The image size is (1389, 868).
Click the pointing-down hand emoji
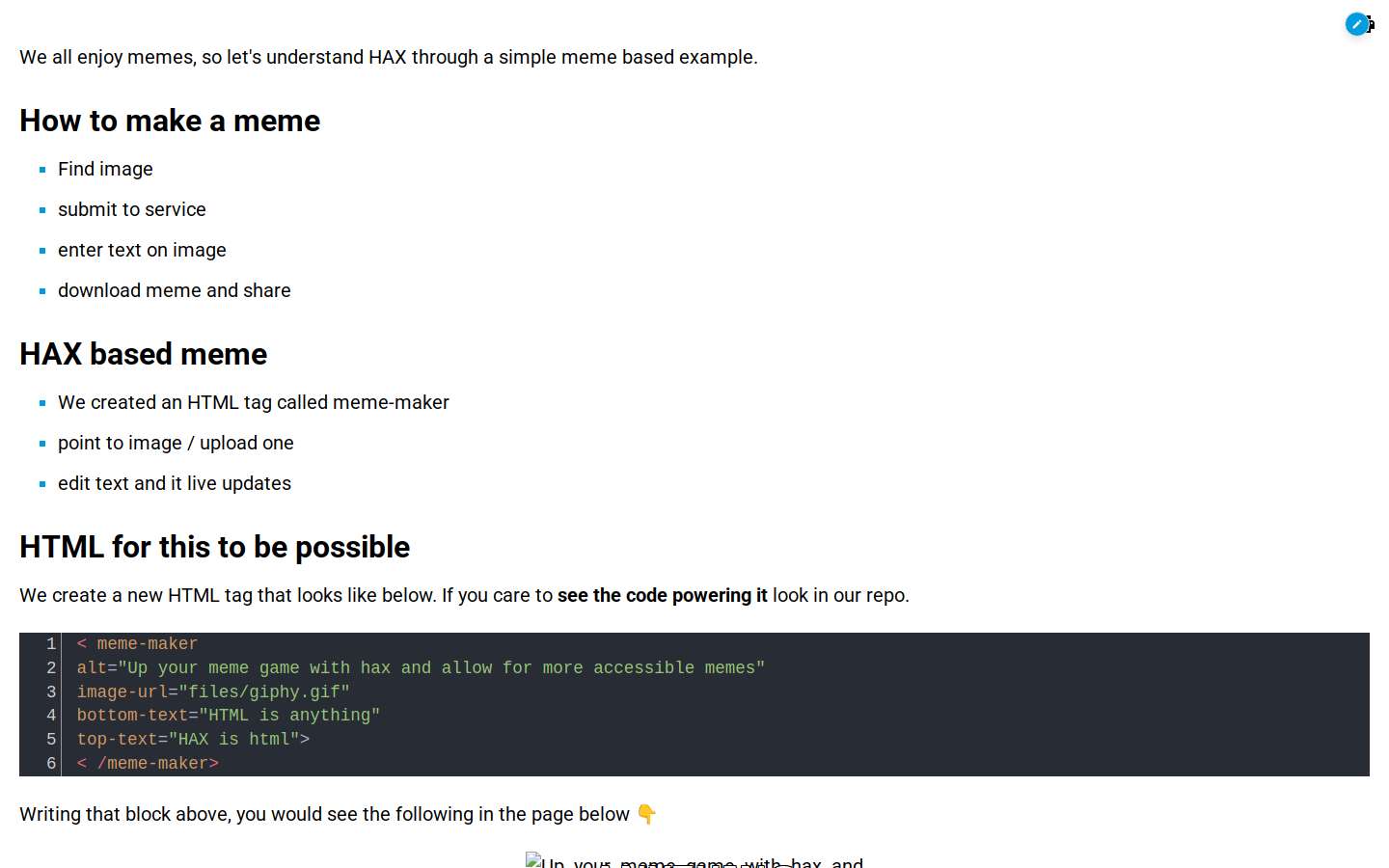tap(646, 814)
